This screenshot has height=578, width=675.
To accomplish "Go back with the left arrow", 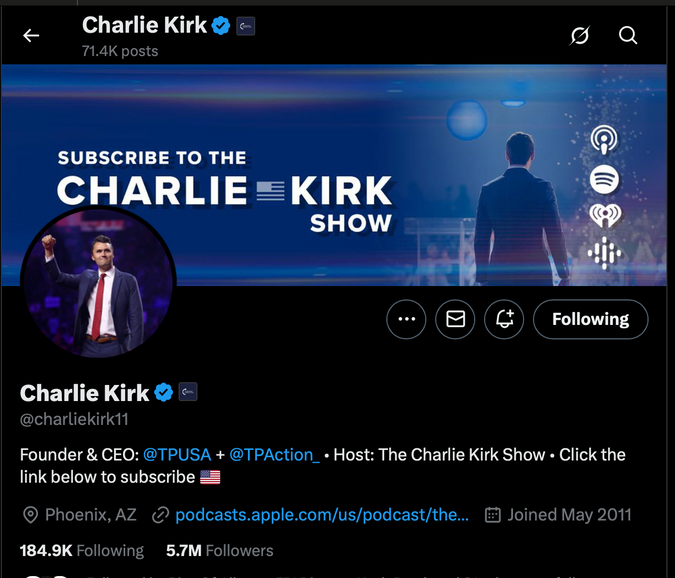I will 31,35.
